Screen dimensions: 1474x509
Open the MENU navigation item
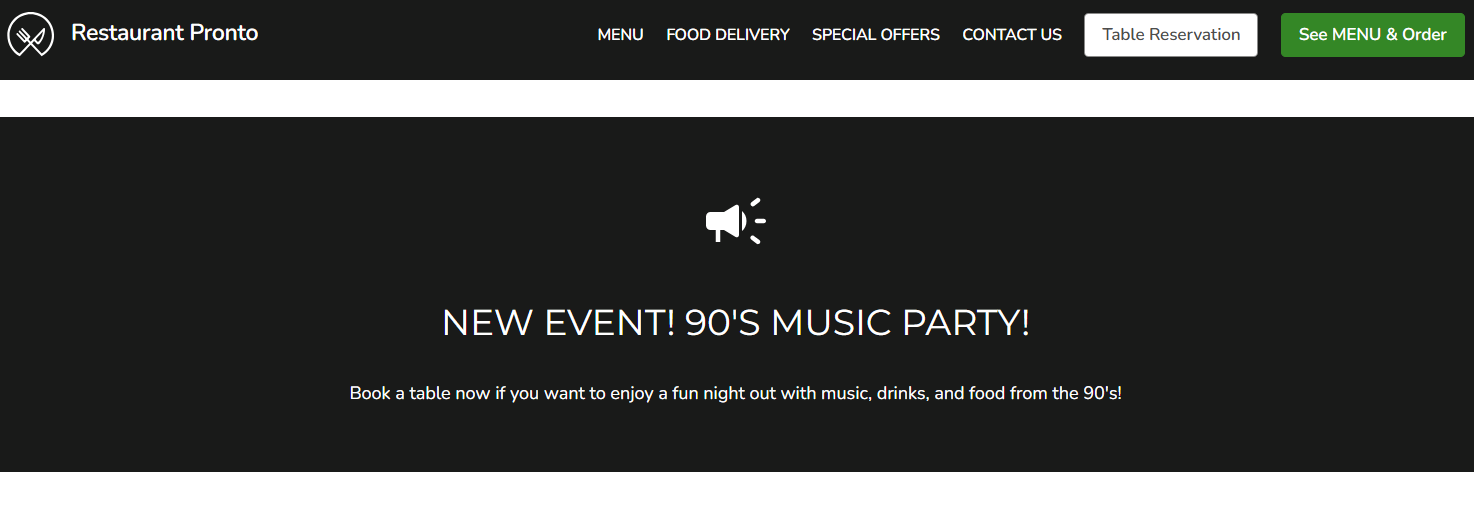[x=620, y=35]
